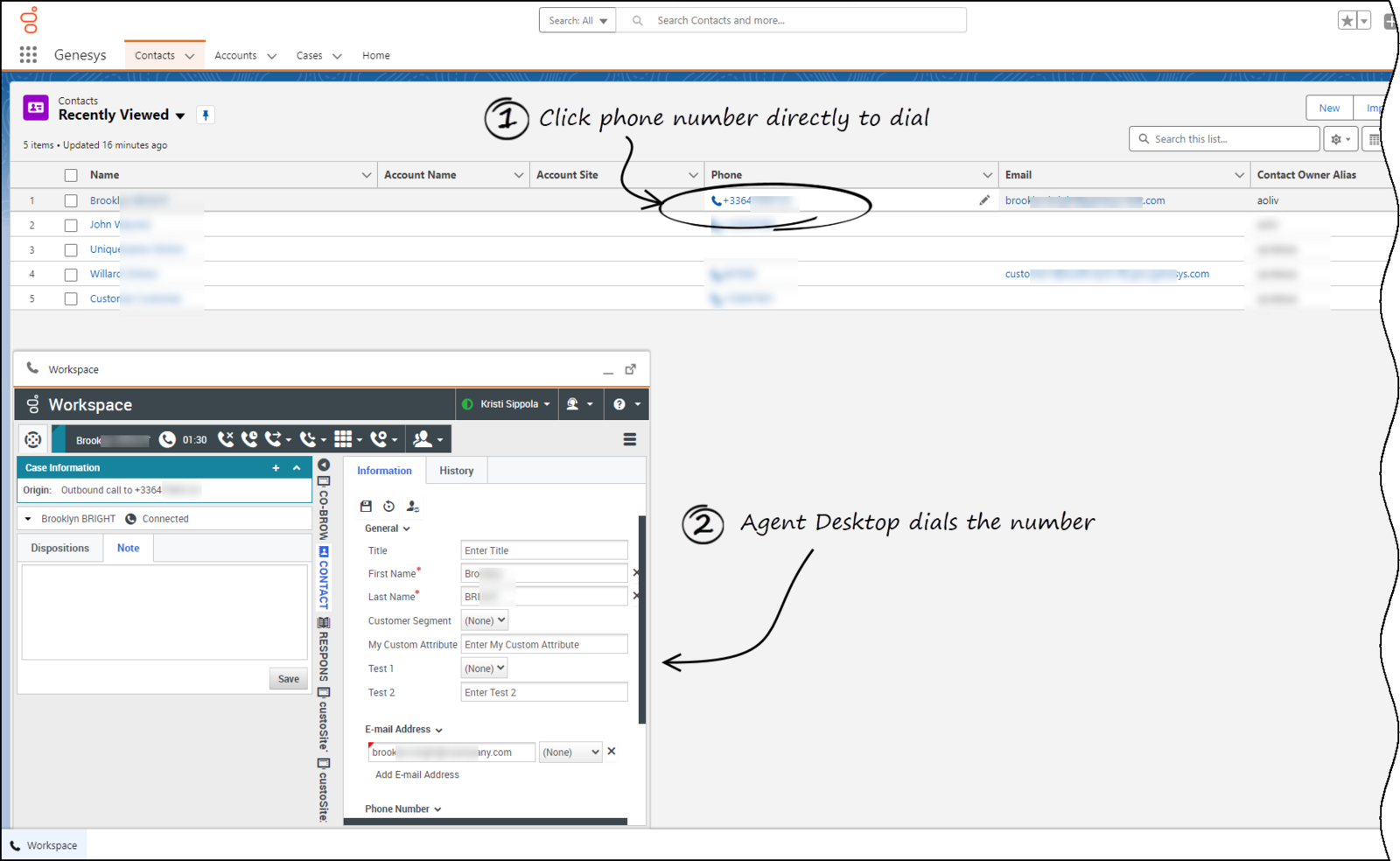The height and width of the screenshot is (861, 1400).
Task: Open Test 1 dropdown
Action: click(484, 668)
